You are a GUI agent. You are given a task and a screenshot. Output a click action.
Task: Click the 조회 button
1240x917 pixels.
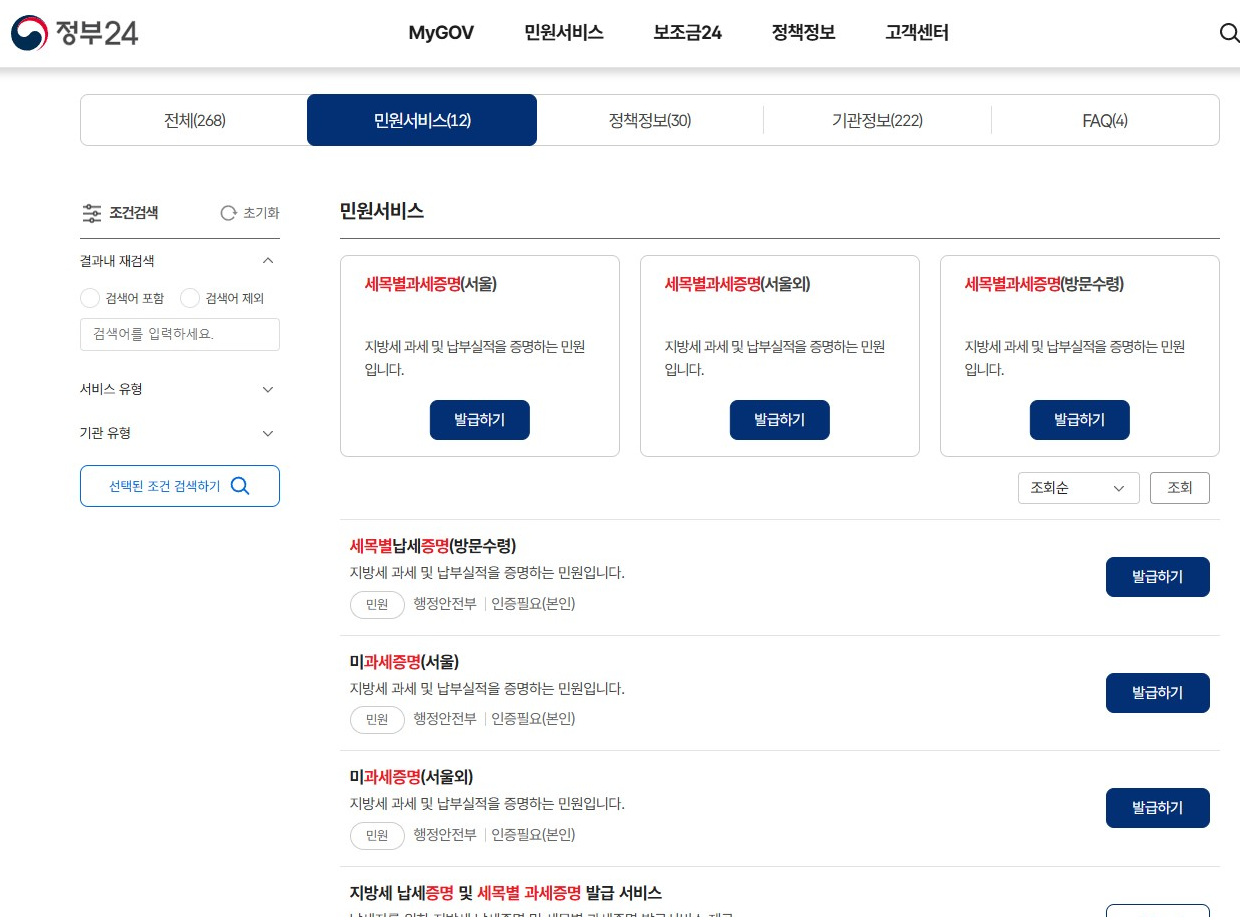click(1180, 488)
